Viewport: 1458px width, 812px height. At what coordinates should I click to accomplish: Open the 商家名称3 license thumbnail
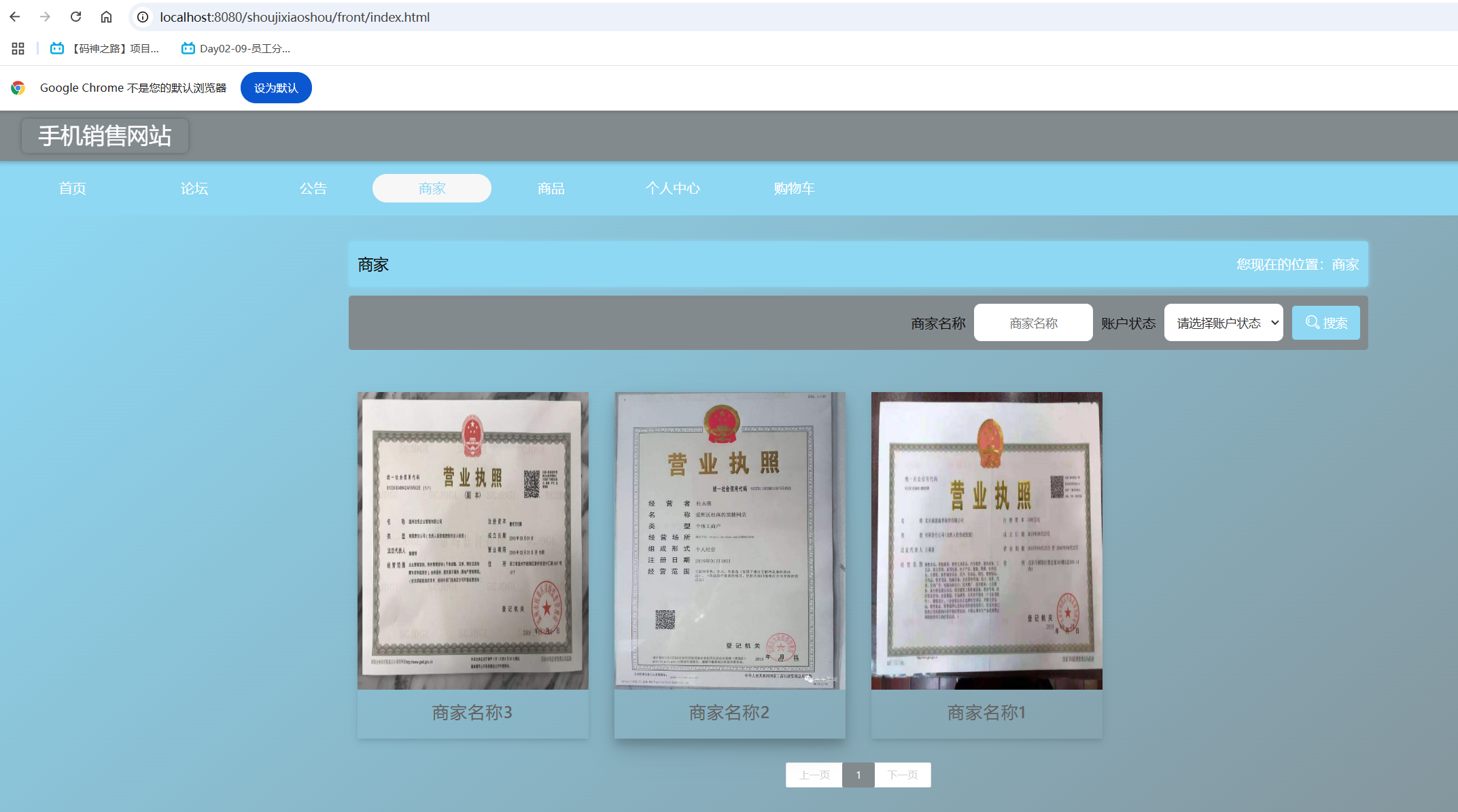tap(473, 540)
